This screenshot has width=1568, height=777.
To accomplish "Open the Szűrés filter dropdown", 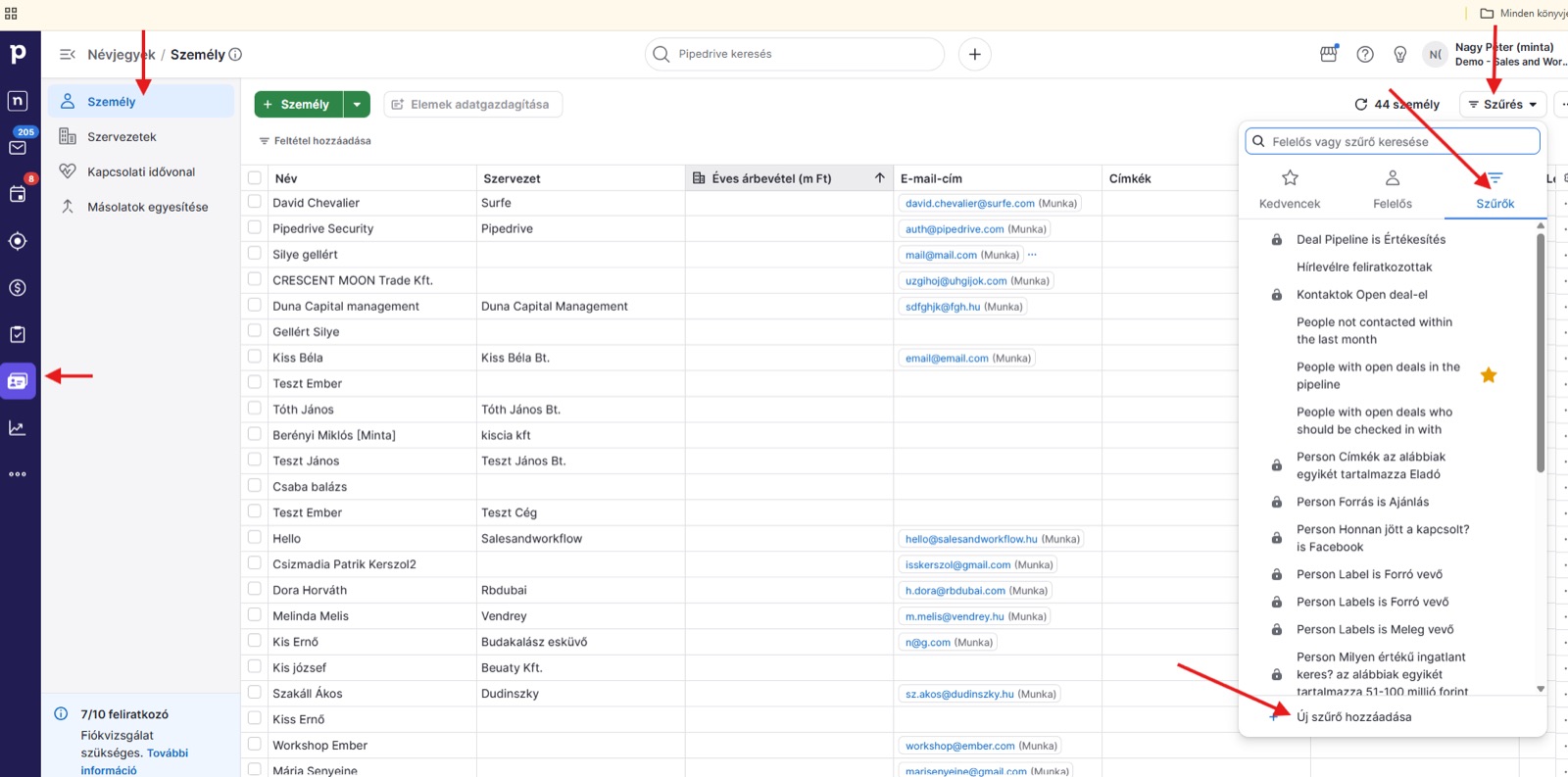I will click(1502, 104).
